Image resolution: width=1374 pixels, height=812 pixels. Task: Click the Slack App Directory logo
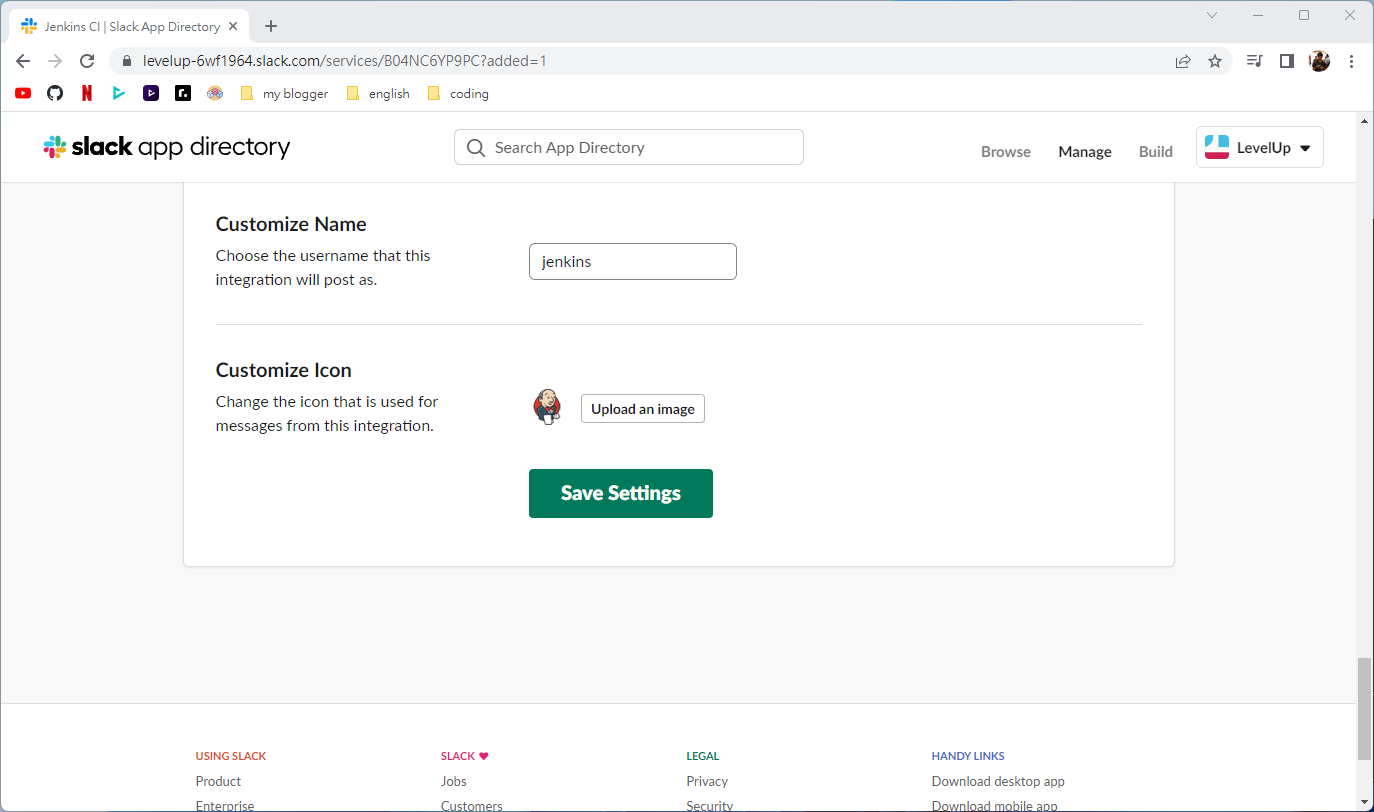point(167,147)
